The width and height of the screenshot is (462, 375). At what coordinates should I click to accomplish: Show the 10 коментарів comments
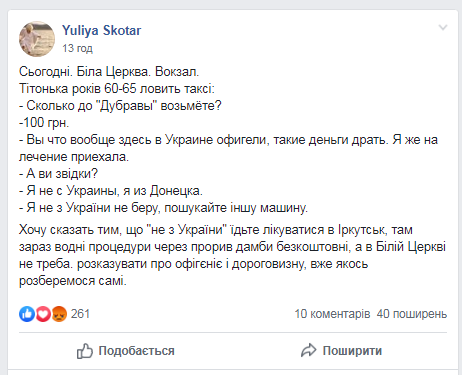click(332, 314)
